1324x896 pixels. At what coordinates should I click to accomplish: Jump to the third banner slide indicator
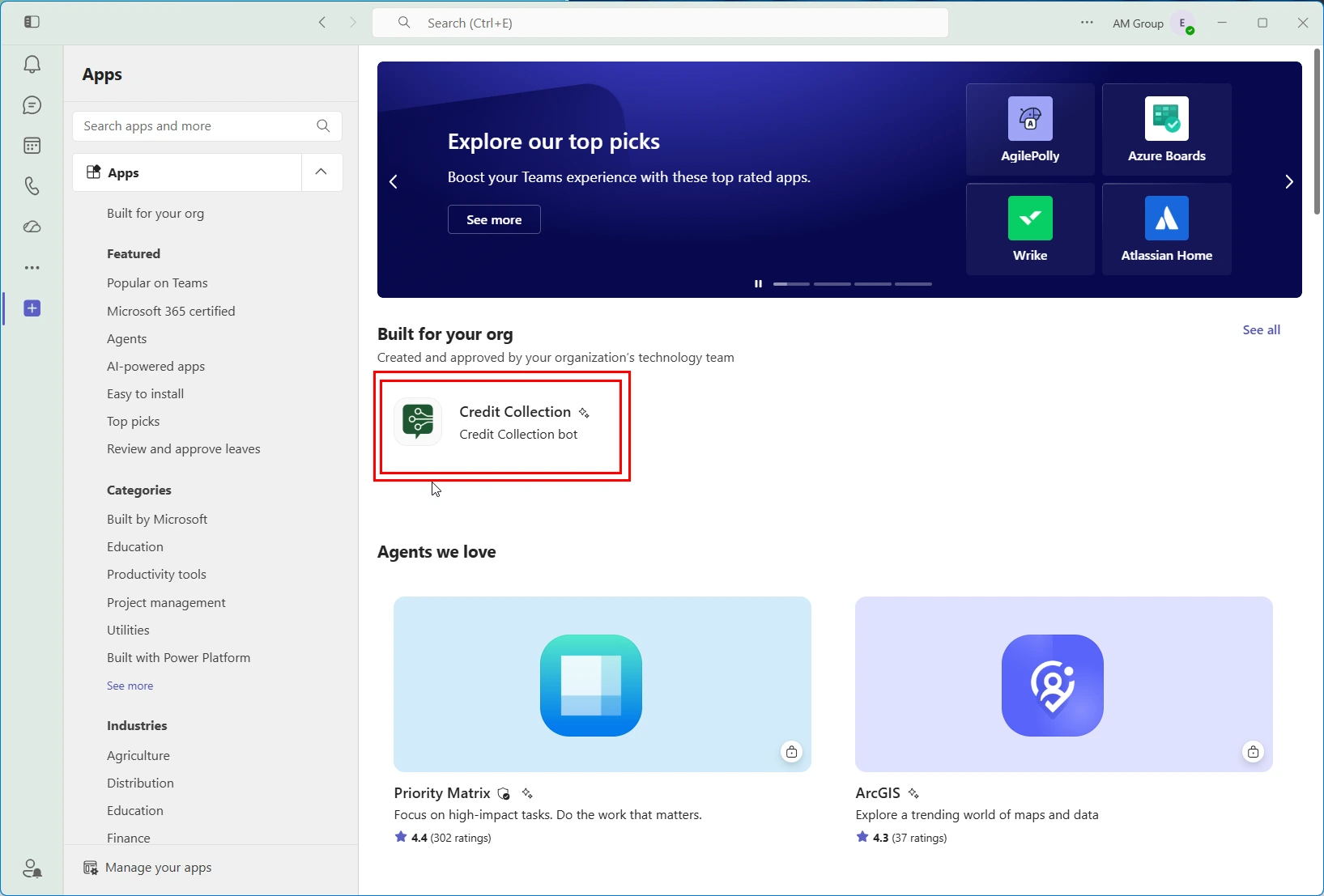click(873, 284)
